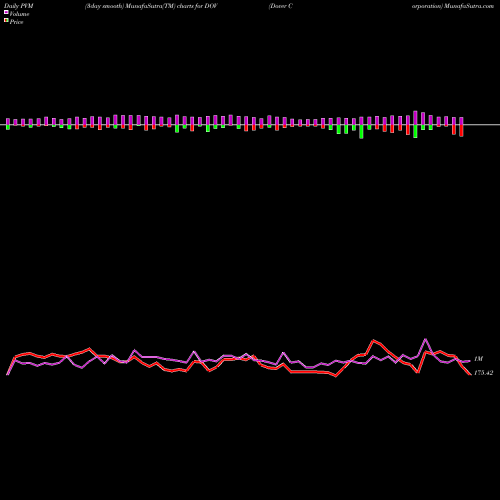Viewport: 500px width, 500px height.
Task: Click the '175.42' price value label
Action: [x=483, y=373]
